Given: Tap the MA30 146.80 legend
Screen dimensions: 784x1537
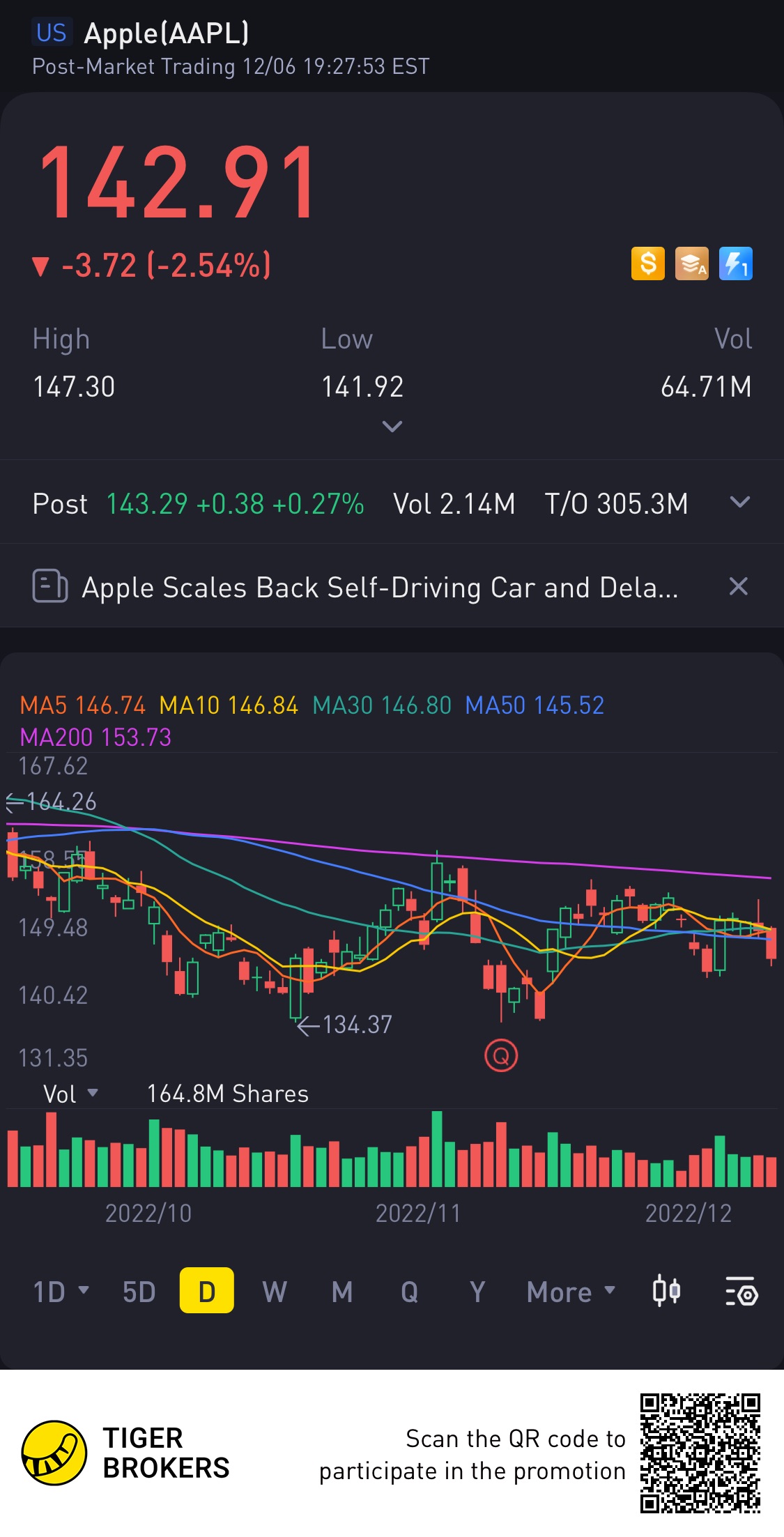Looking at the screenshot, I should [x=382, y=705].
